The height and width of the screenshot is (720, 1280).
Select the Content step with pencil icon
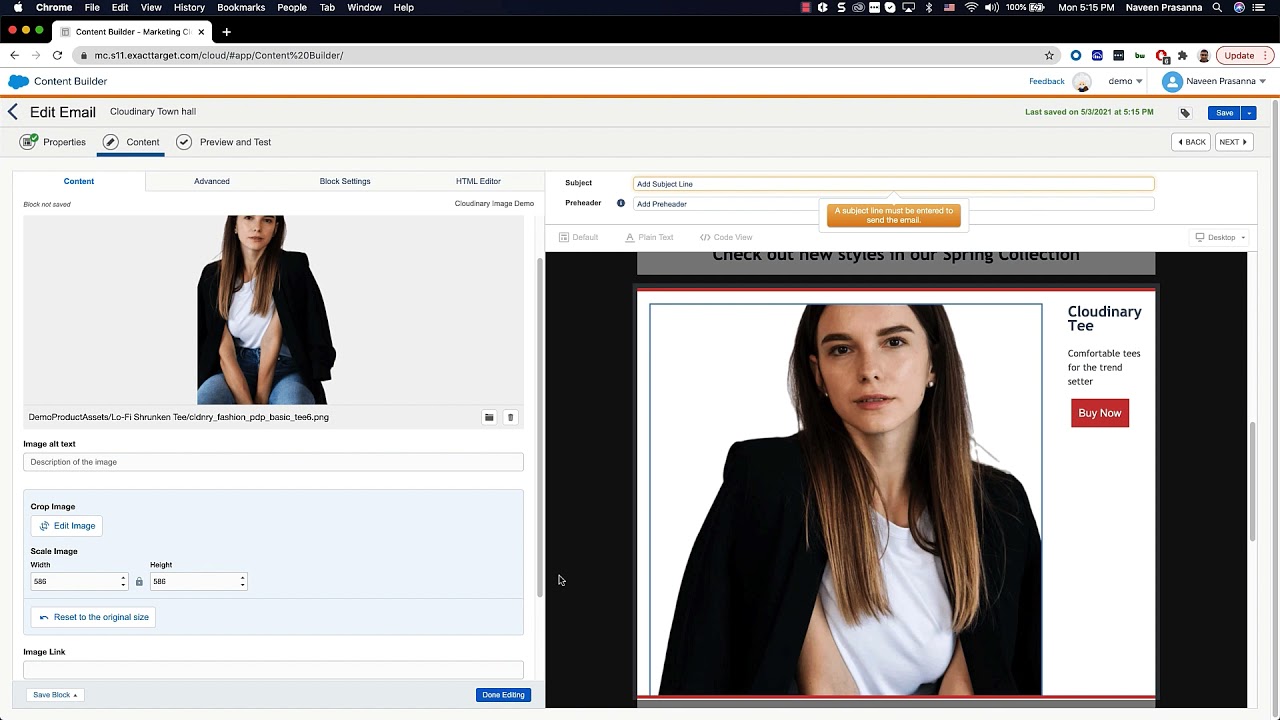click(x=131, y=142)
